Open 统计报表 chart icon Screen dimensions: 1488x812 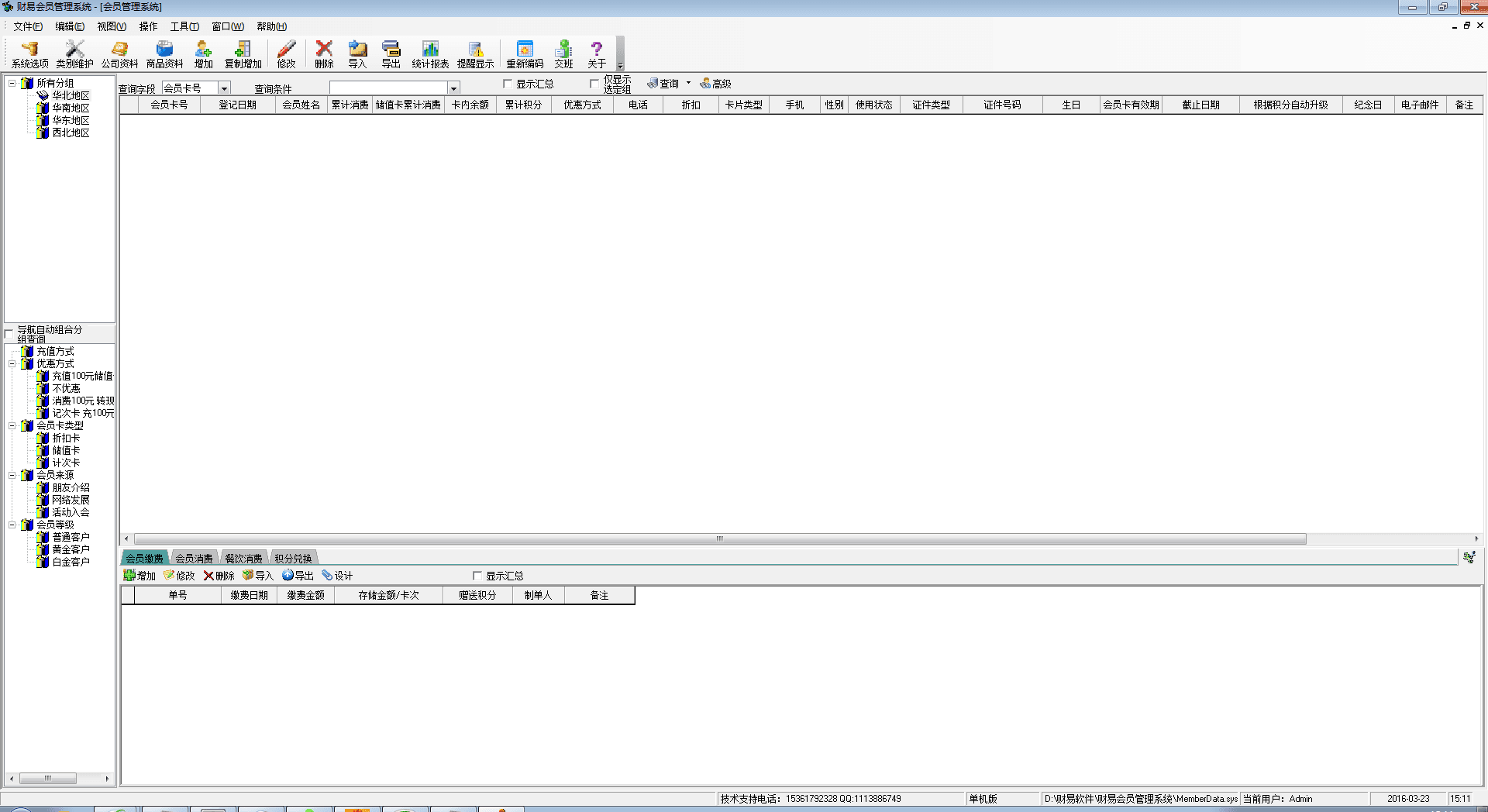(x=430, y=54)
